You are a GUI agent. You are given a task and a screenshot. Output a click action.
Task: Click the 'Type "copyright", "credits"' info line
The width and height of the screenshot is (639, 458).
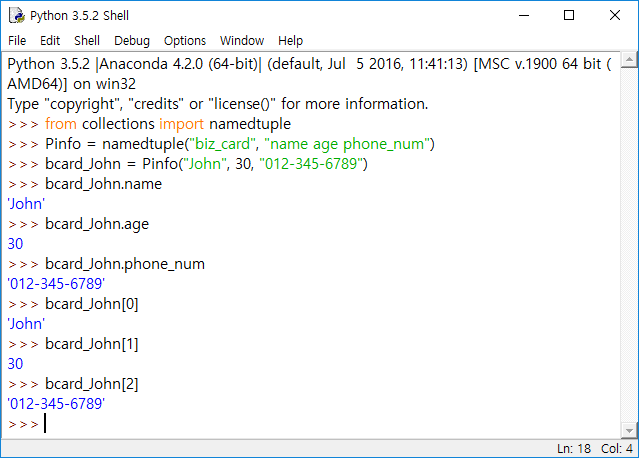click(x=218, y=104)
